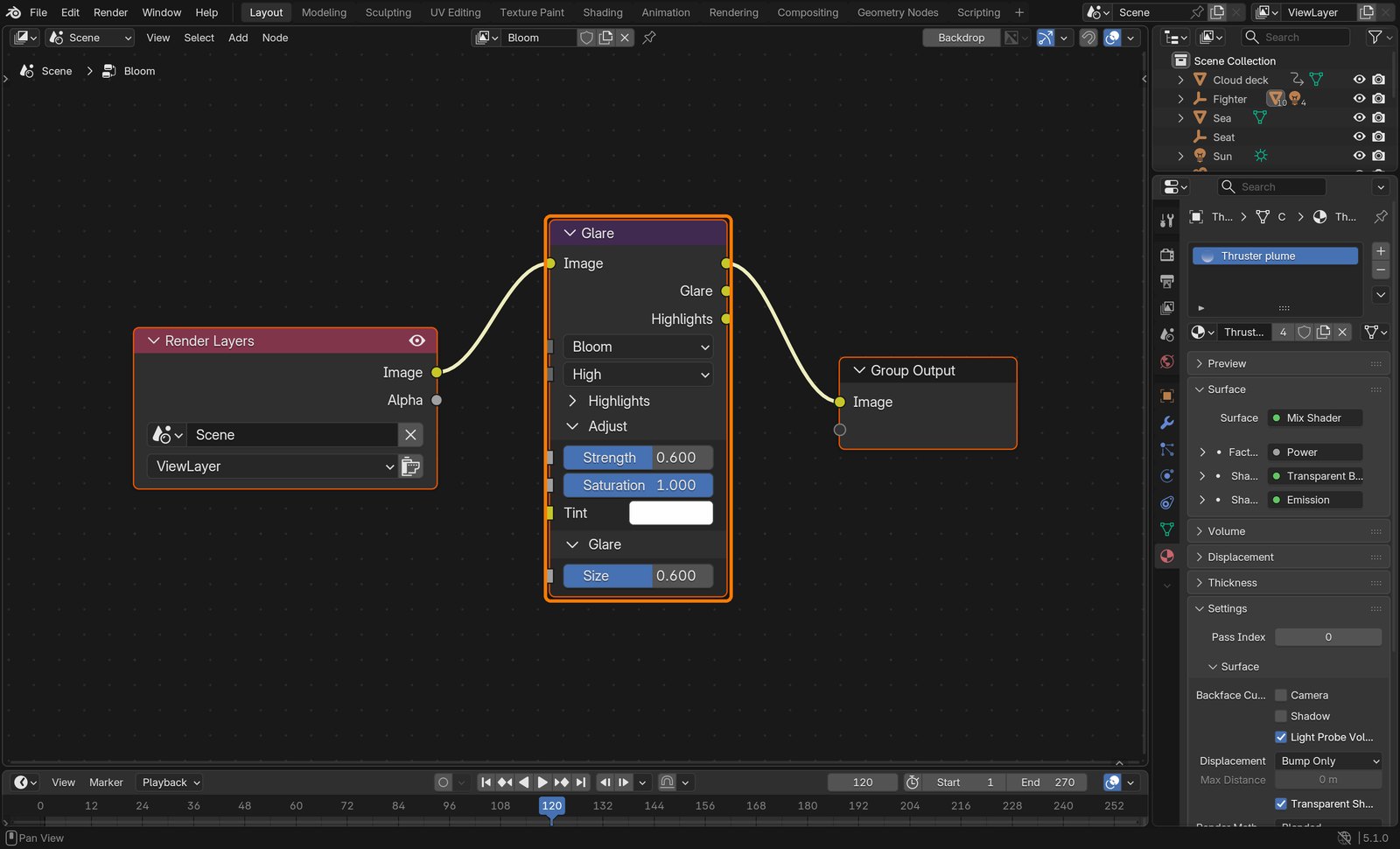The width and height of the screenshot is (1400, 849).
Task: Switch to the Compositing workspace tab
Action: tap(807, 12)
